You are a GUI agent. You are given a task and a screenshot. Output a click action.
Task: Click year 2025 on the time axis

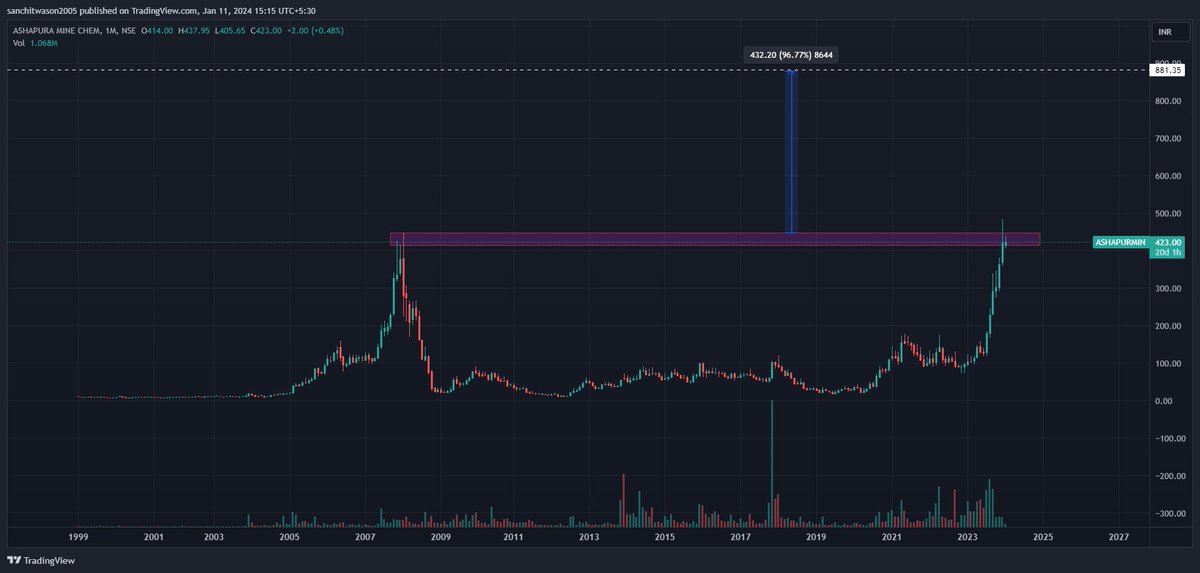pos(1042,537)
